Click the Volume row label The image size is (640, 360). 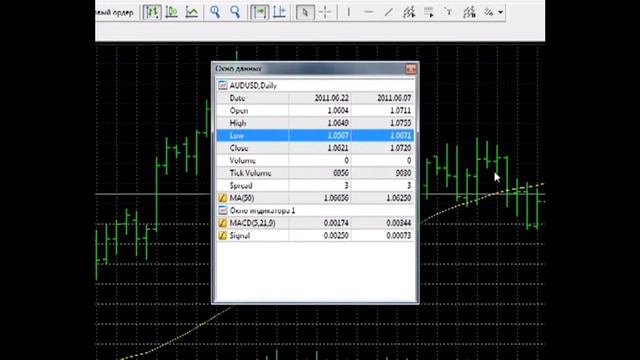pyautogui.click(x=242, y=160)
